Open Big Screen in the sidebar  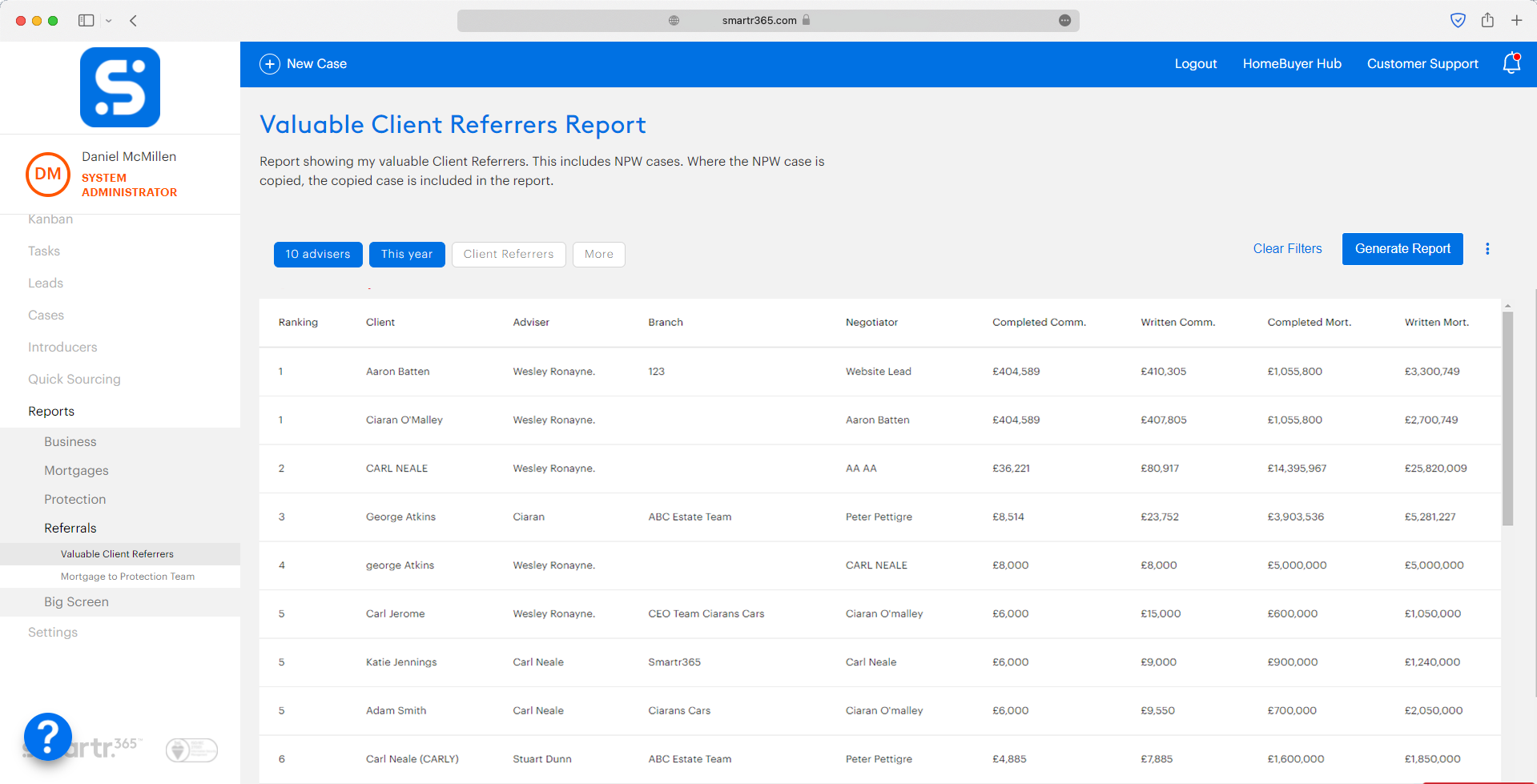point(76,602)
